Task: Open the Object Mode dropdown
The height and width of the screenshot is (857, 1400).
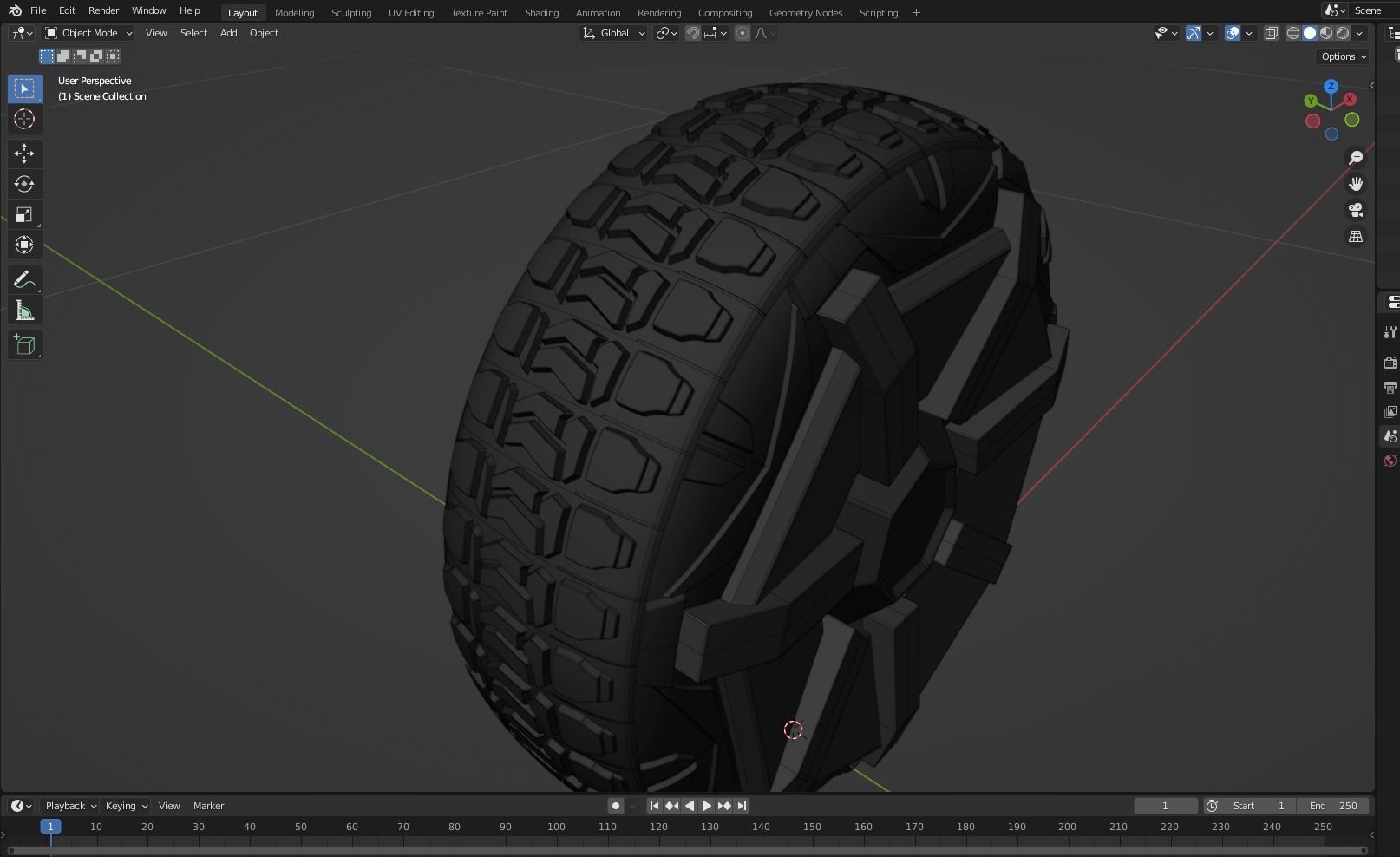Action: click(88, 33)
